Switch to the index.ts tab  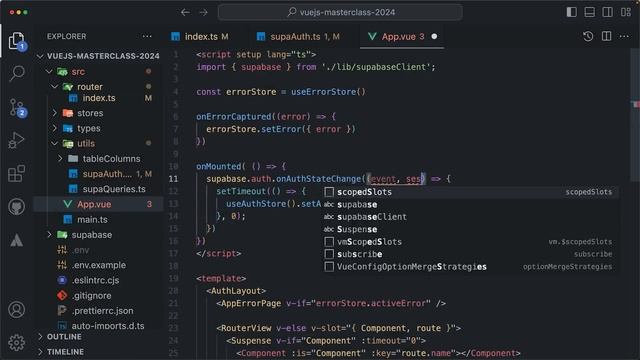(200, 36)
